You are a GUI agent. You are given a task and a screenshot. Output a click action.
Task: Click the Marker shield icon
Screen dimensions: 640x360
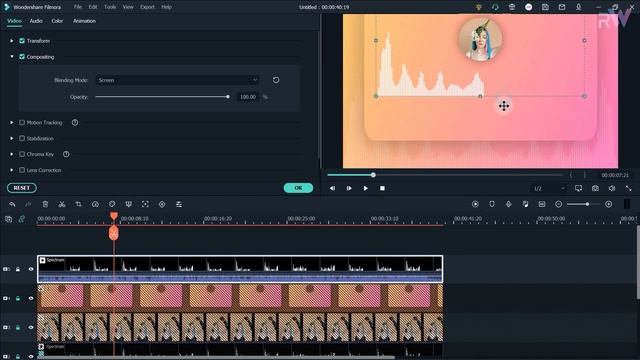(x=492, y=204)
